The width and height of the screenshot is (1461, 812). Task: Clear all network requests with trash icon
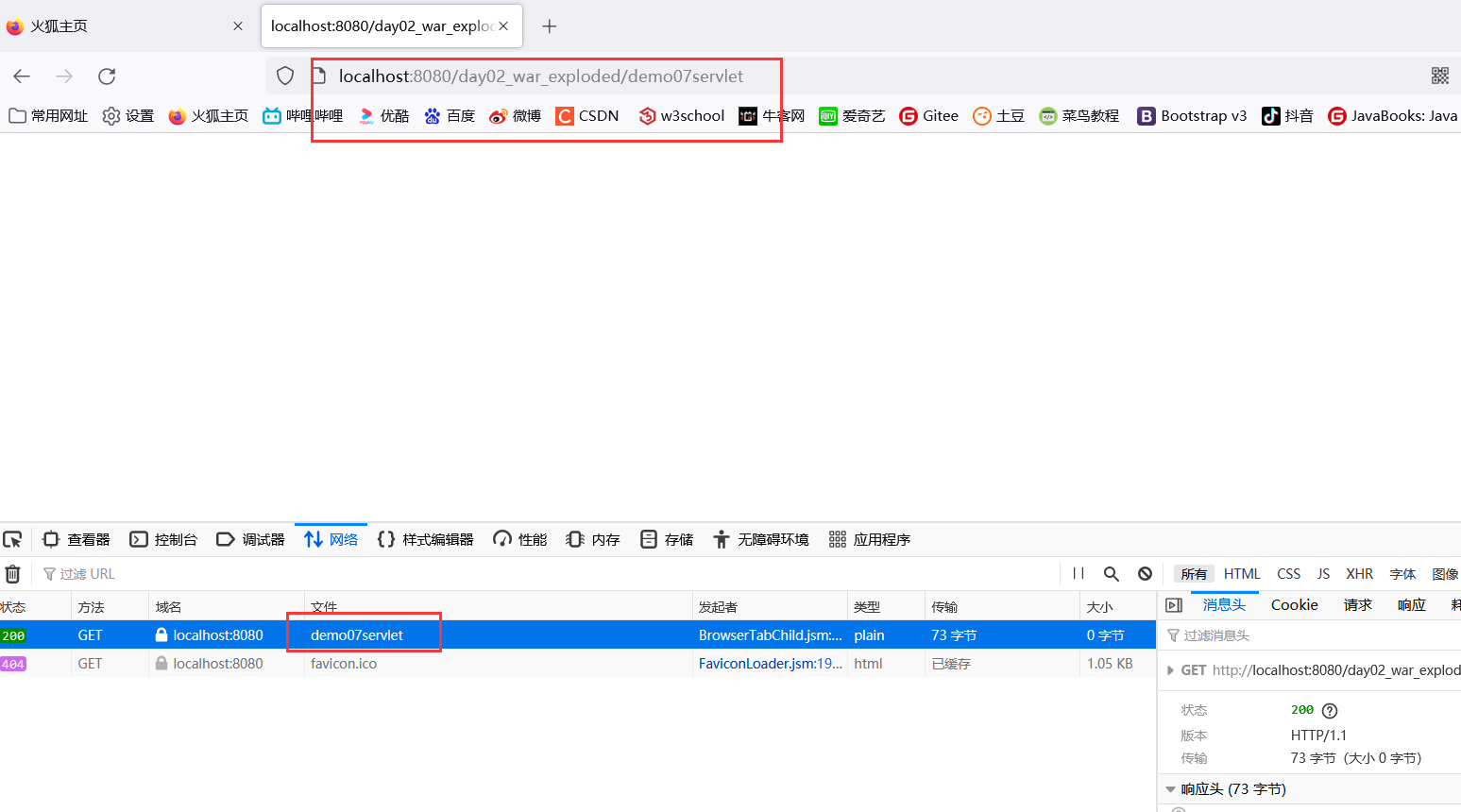click(12, 573)
